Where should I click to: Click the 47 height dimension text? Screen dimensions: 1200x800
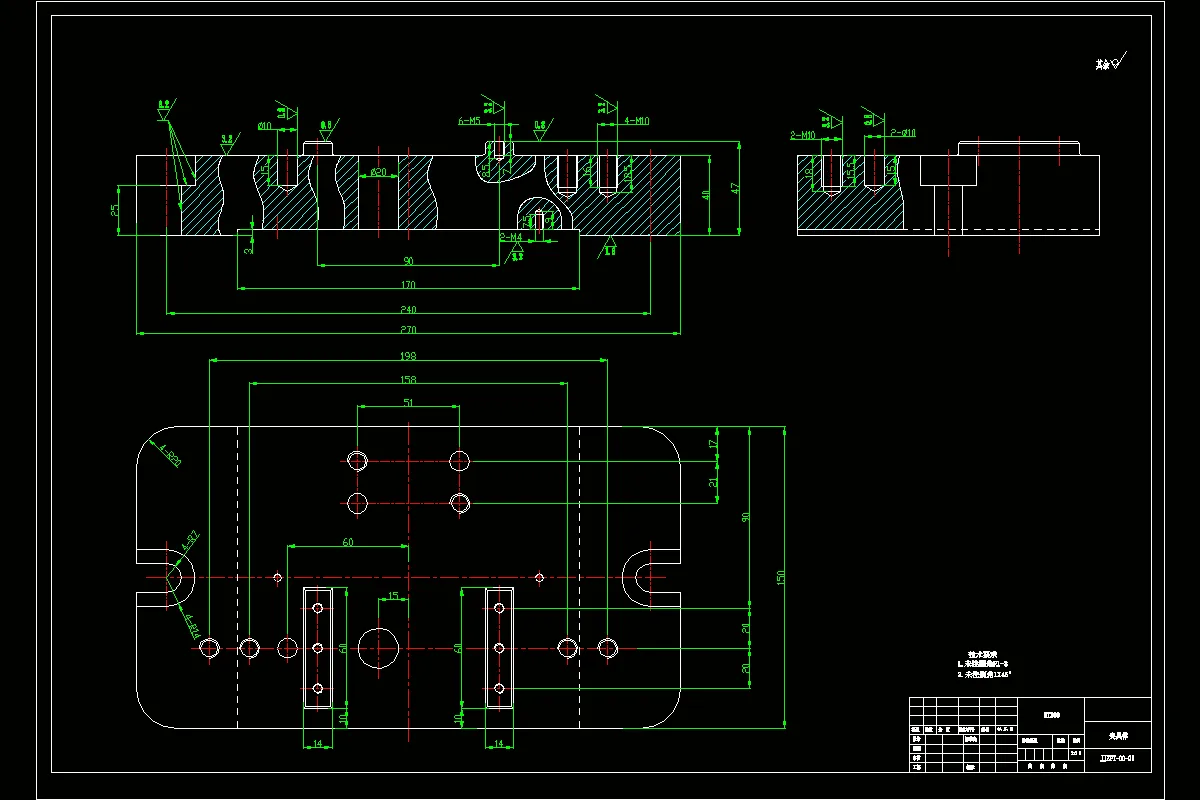pos(734,187)
